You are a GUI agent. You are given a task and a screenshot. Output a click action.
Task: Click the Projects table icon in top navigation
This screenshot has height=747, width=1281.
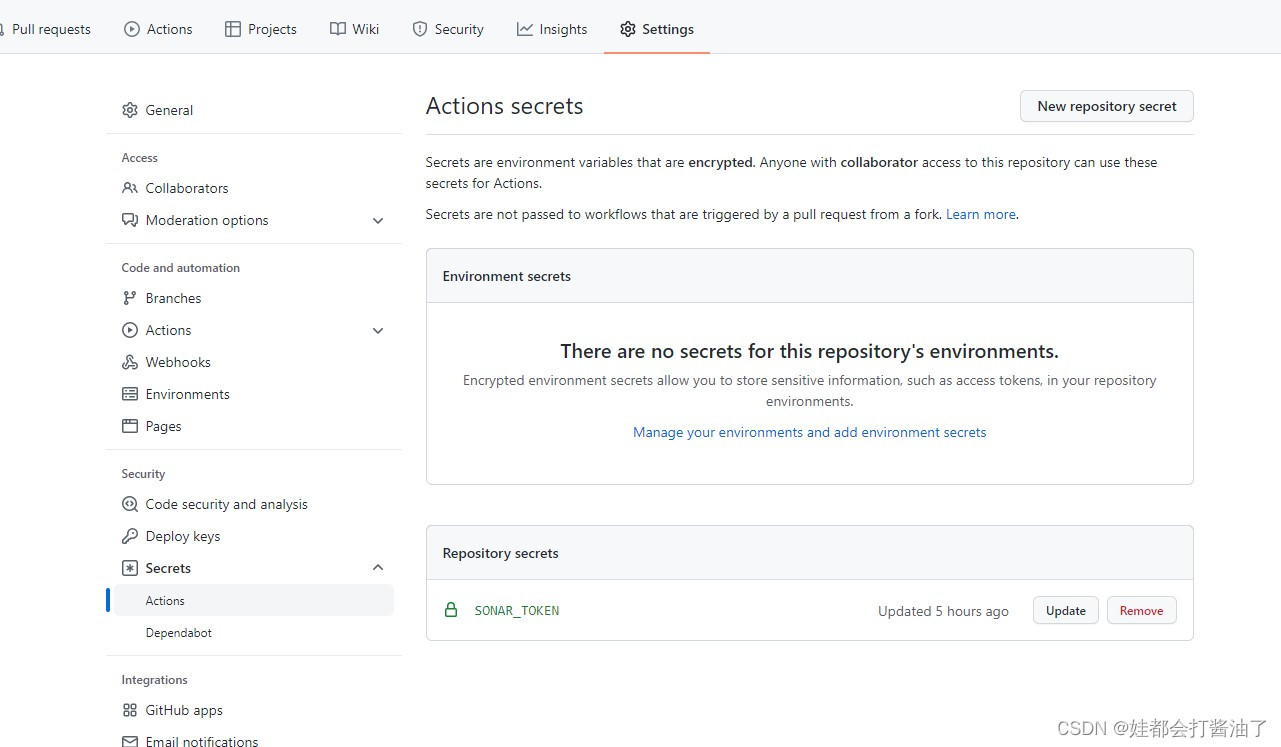(x=233, y=29)
